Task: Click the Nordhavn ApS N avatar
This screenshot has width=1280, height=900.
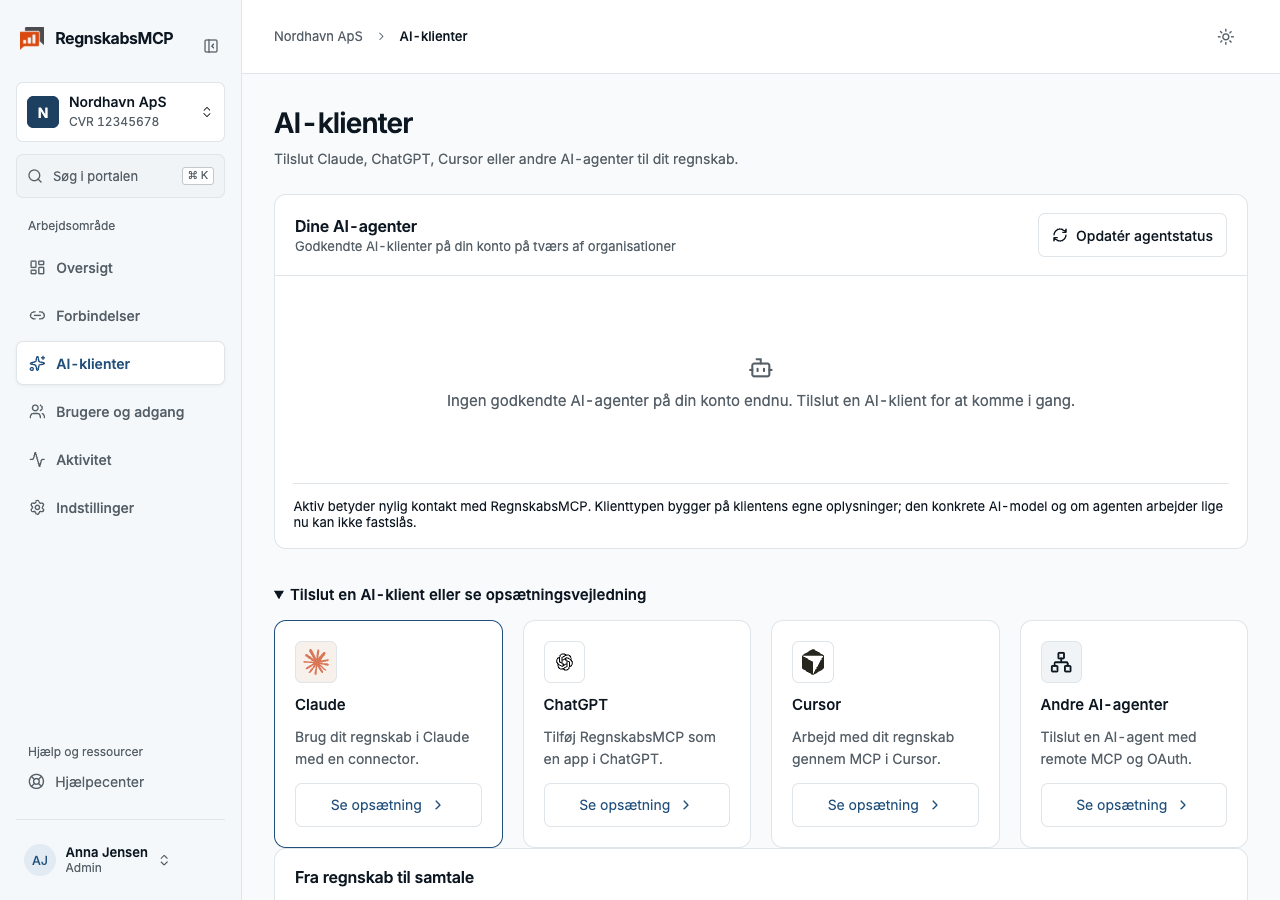Action: pos(43,112)
